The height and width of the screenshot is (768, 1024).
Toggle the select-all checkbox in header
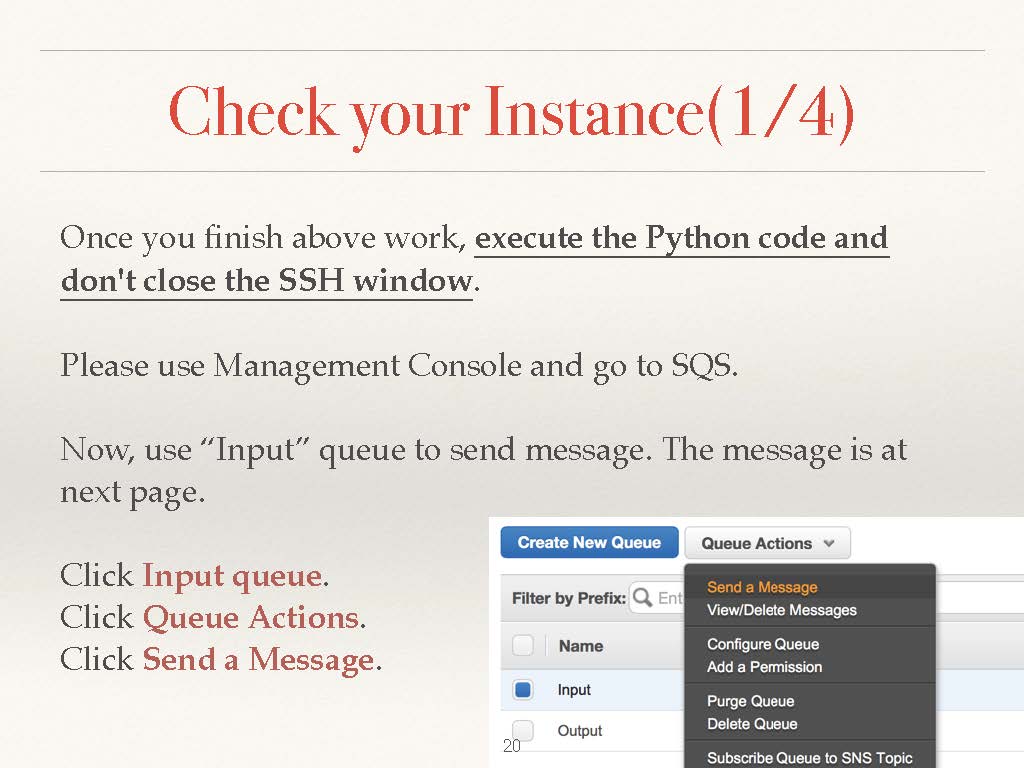tap(522, 646)
